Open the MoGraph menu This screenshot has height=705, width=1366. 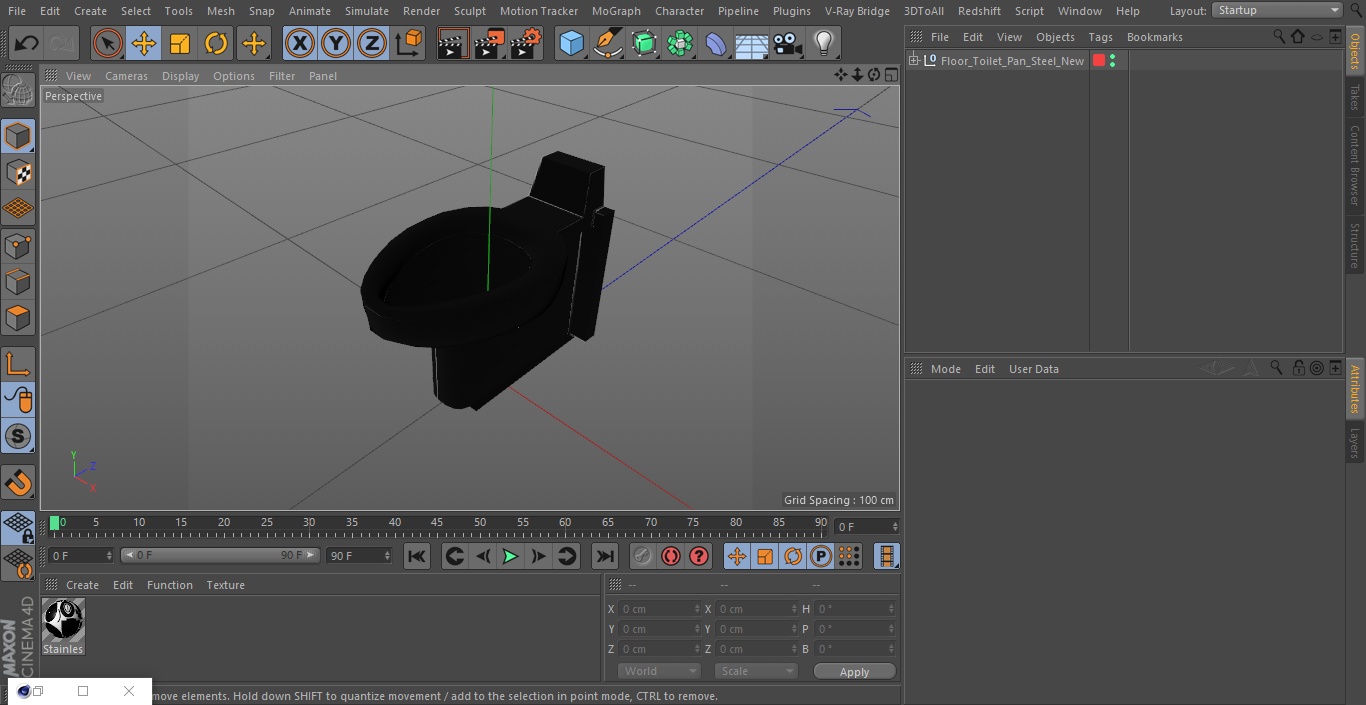[x=616, y=11]
